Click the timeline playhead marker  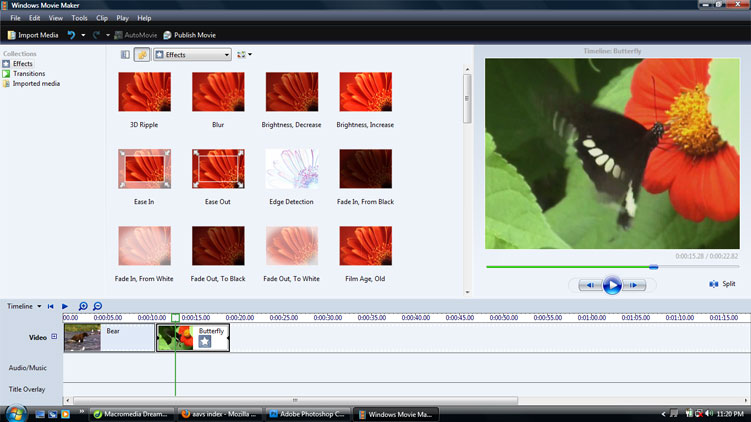(175, 318)
